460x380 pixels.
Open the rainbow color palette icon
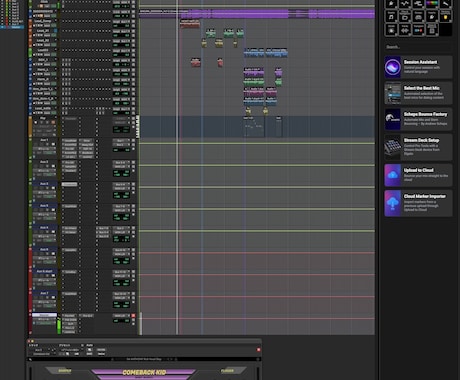click(432, 4)
